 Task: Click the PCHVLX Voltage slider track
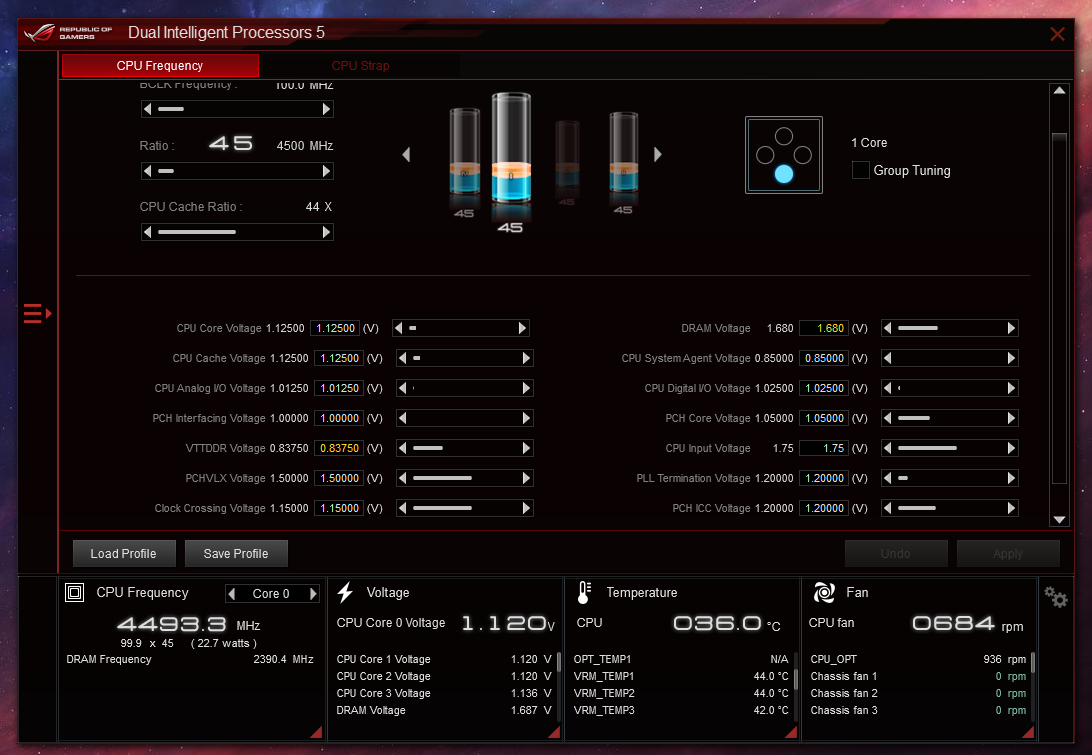click(465, 478)
